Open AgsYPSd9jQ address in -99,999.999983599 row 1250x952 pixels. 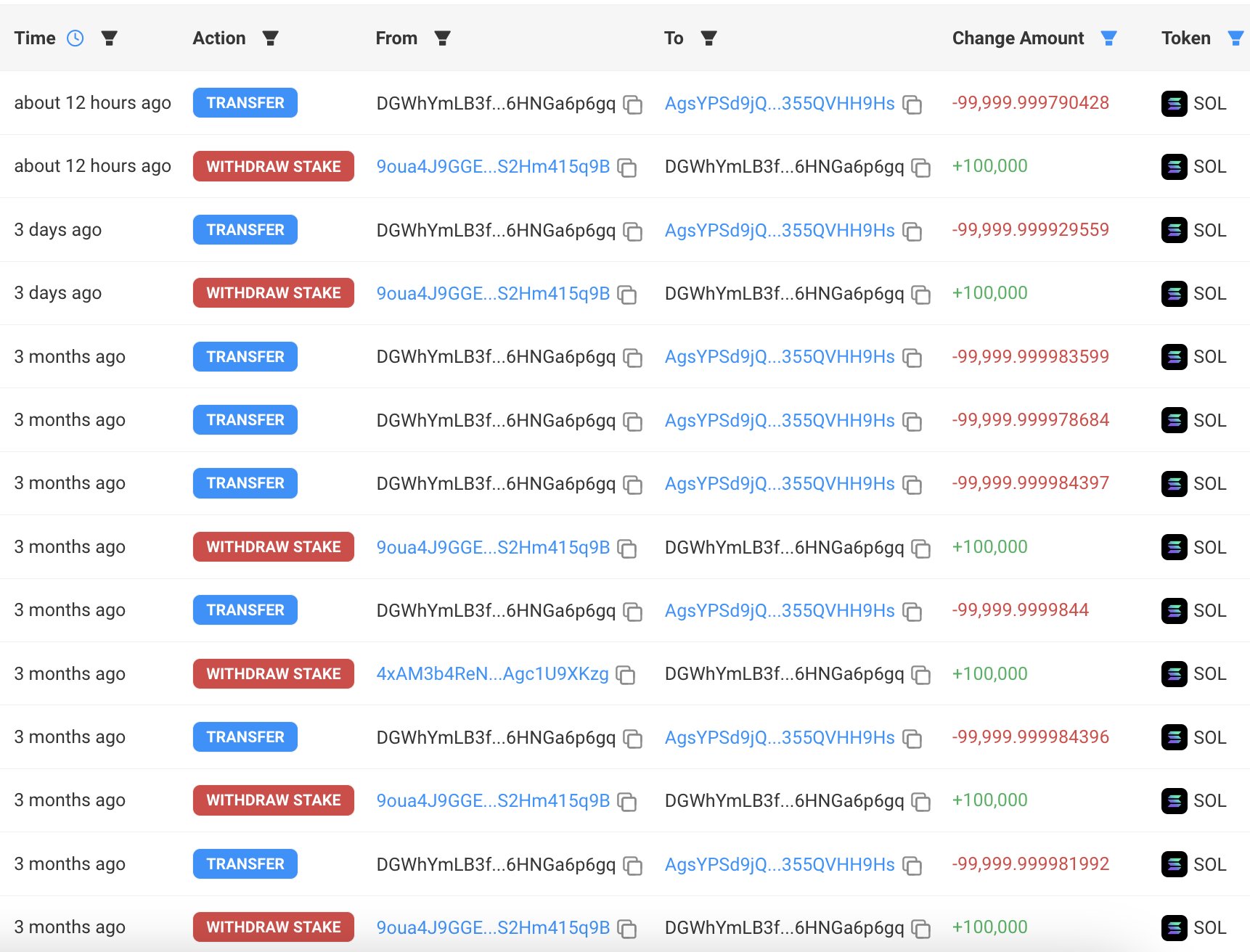(x=780, y=357)
